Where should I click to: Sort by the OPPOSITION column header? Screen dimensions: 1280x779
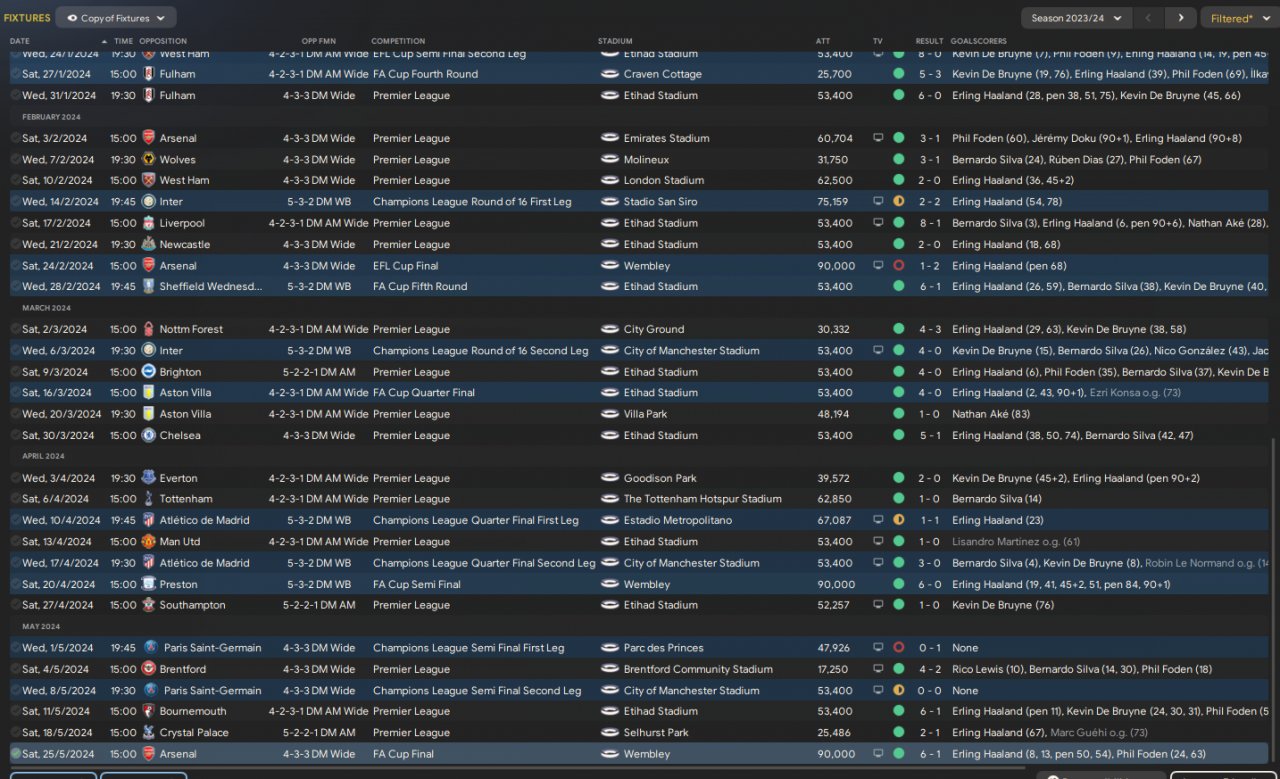coord(163,41)
